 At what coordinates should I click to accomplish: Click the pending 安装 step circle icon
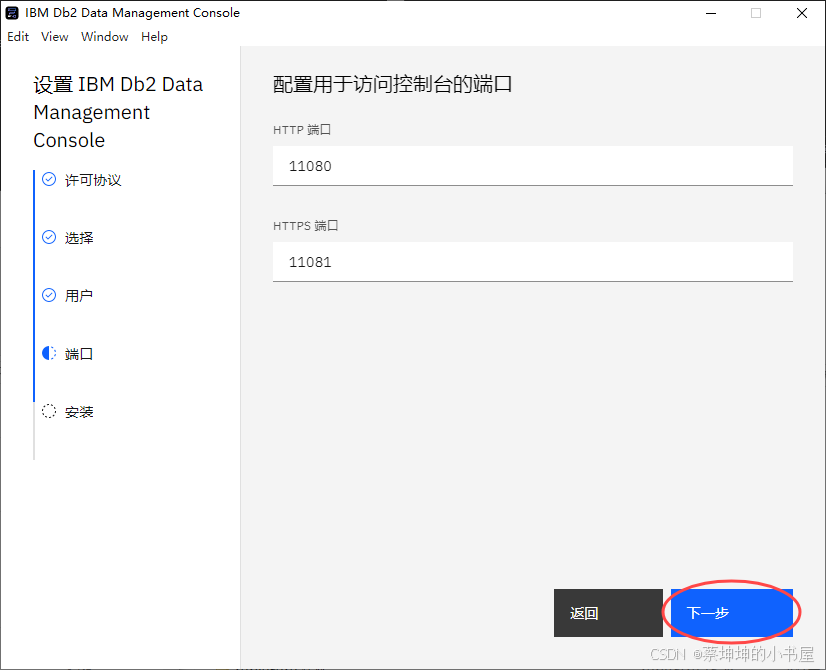coord(47,411)
